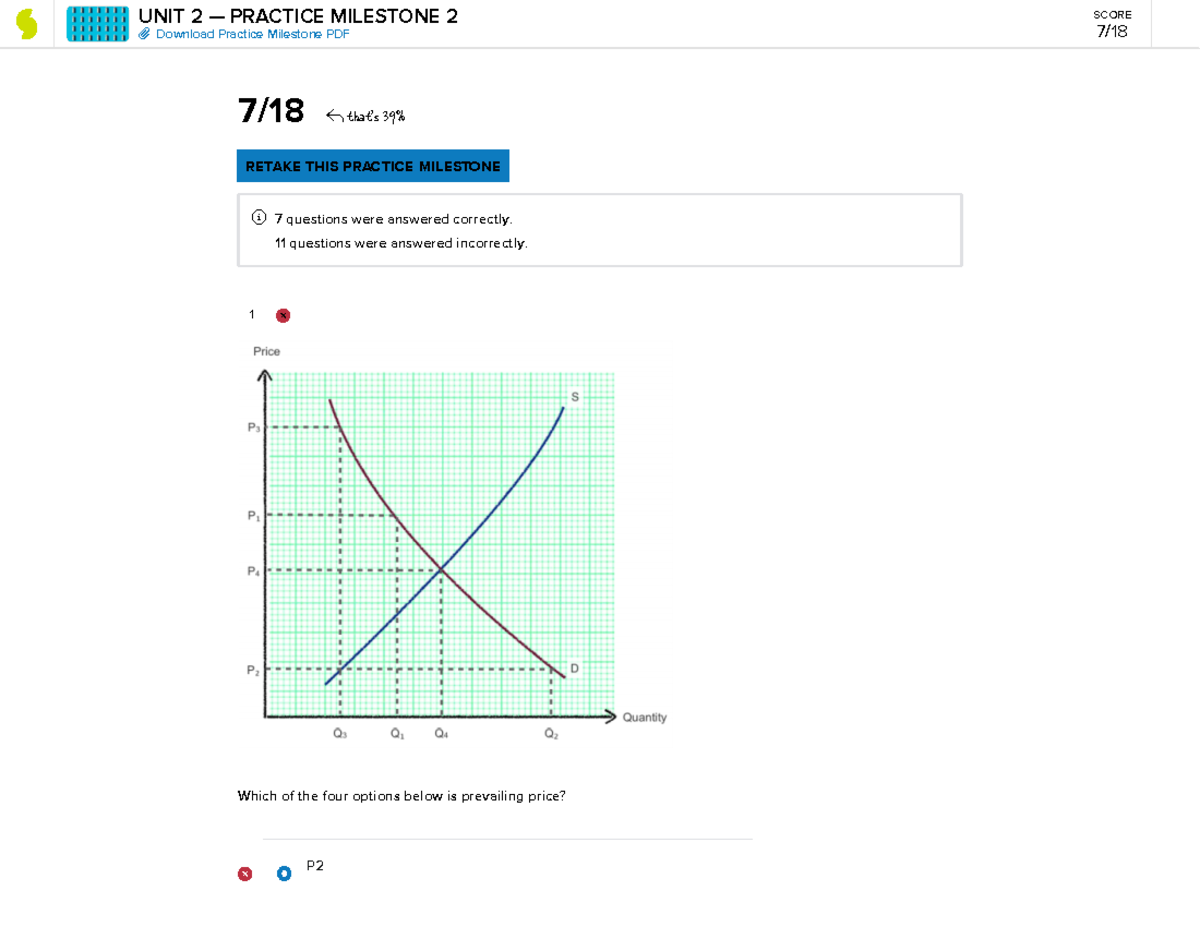Click the S label on the supply curve
The image size is (1200, 927).
[x=573, y=397]
